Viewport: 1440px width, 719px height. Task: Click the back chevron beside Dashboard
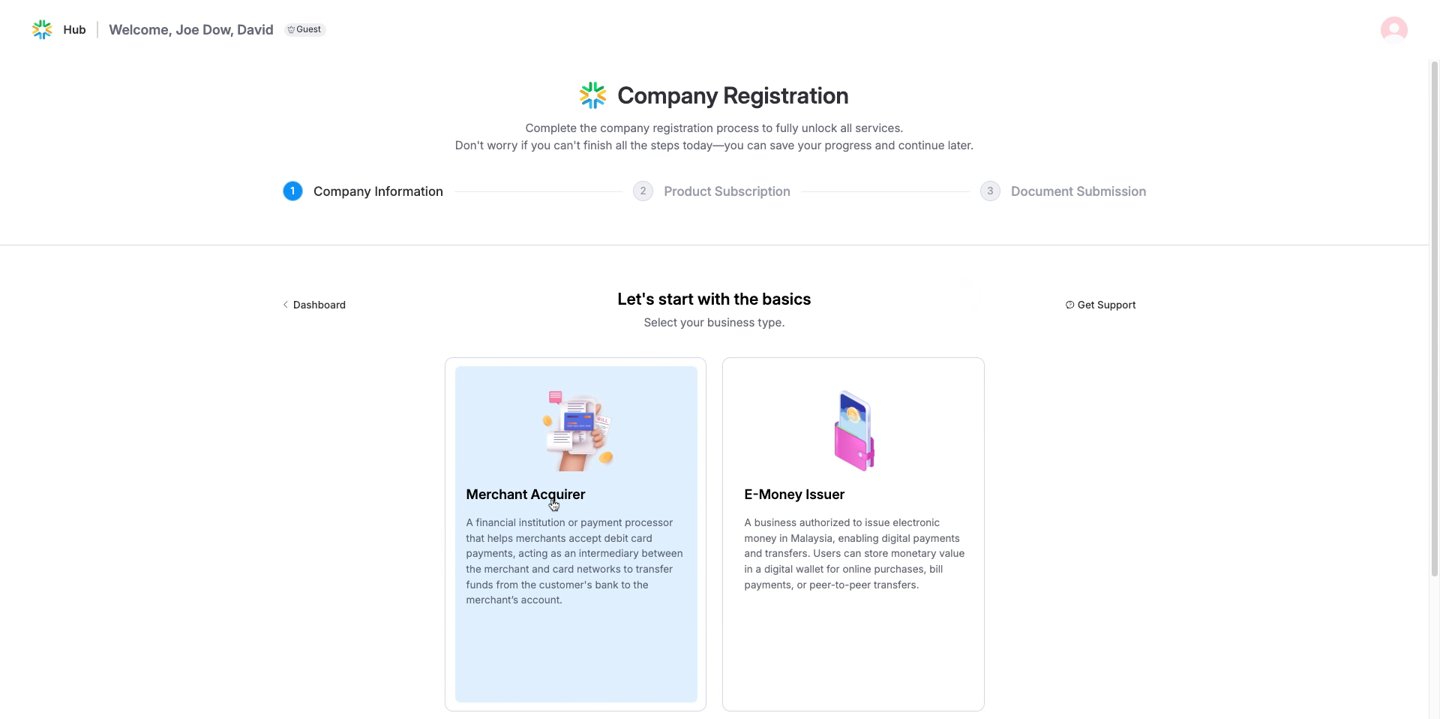(x=285, y=305)
